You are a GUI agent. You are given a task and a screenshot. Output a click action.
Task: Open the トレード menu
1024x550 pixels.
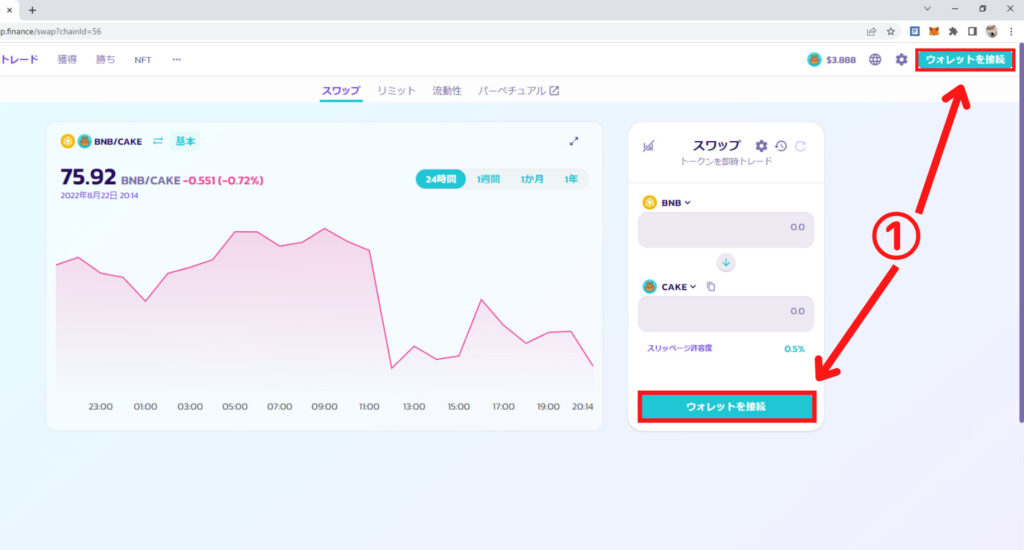tap(20, 59)
